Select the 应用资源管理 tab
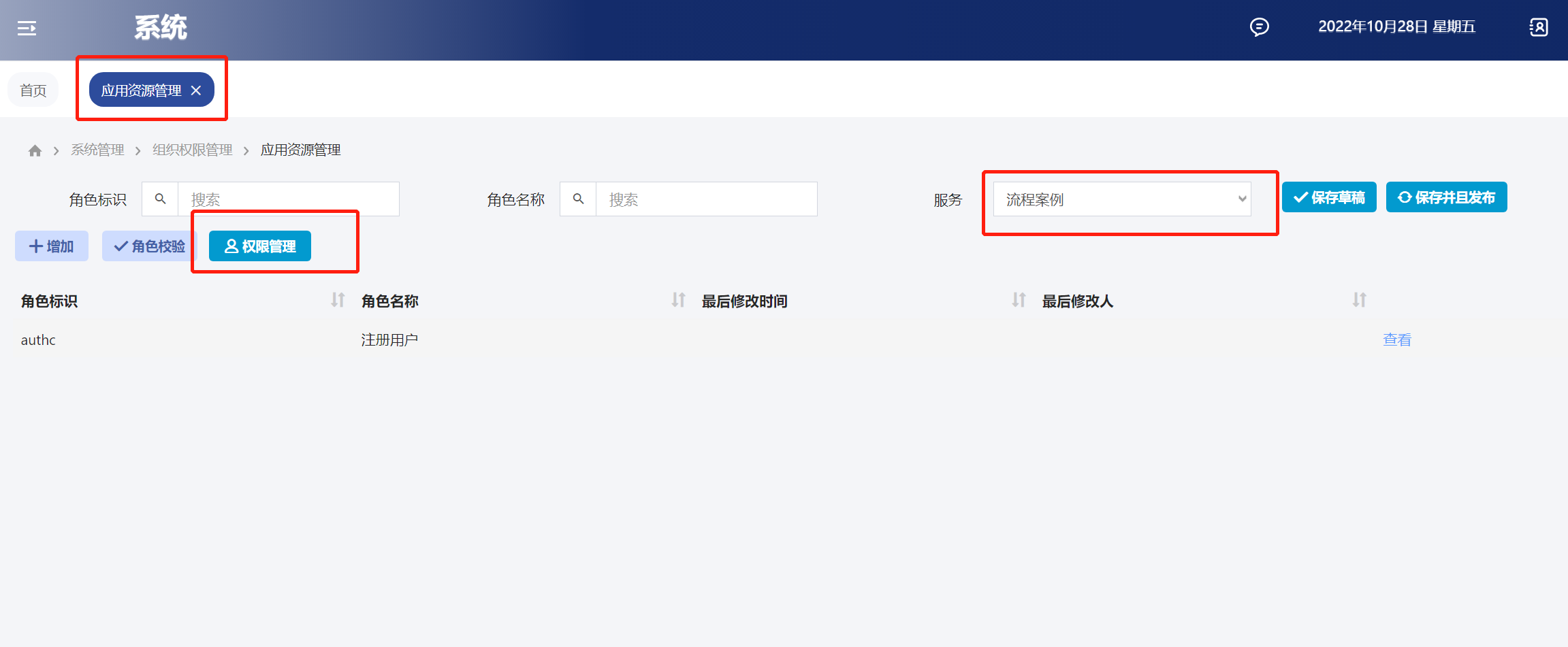Image resolution: width=1568 pixels, height=647 pixels. click(x=141, y=90)
